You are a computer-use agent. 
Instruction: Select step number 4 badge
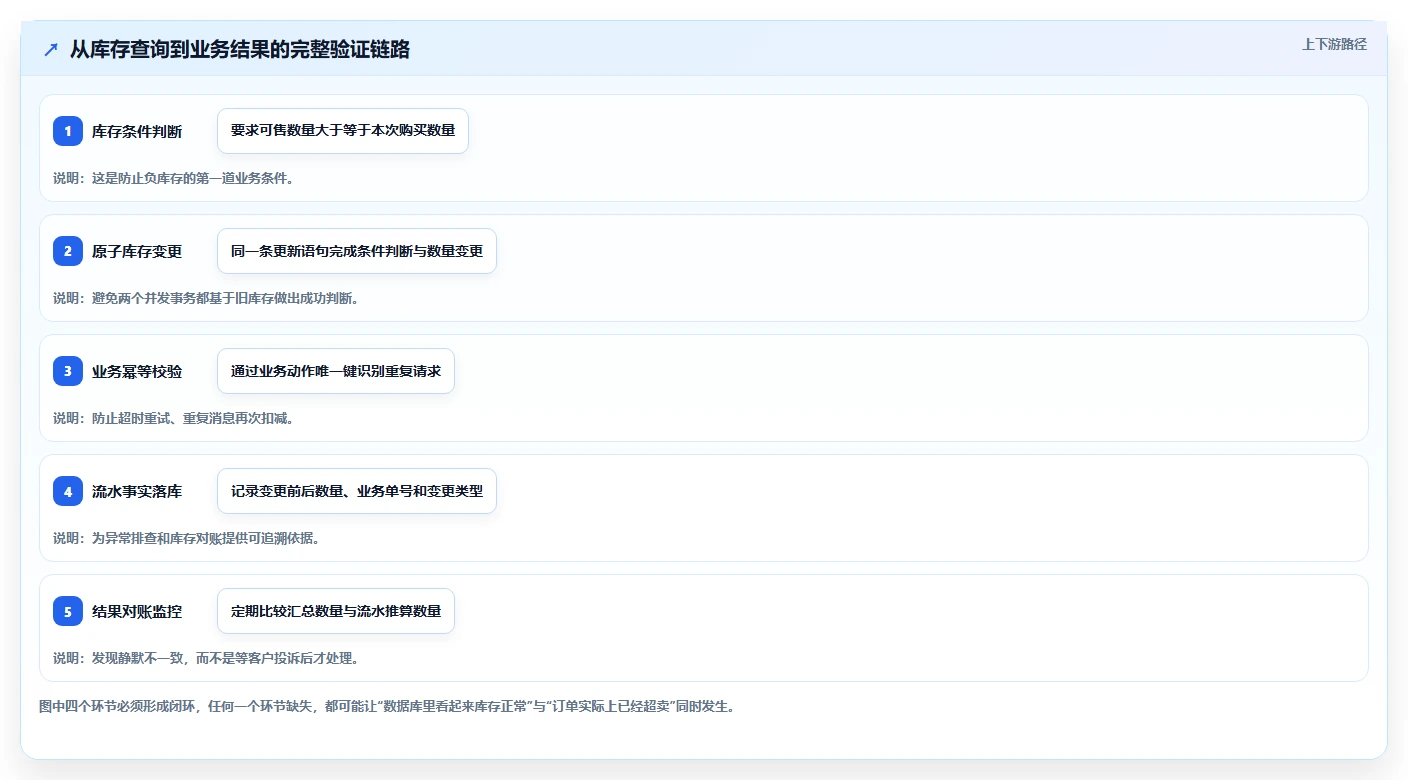(x=68, y=491)
